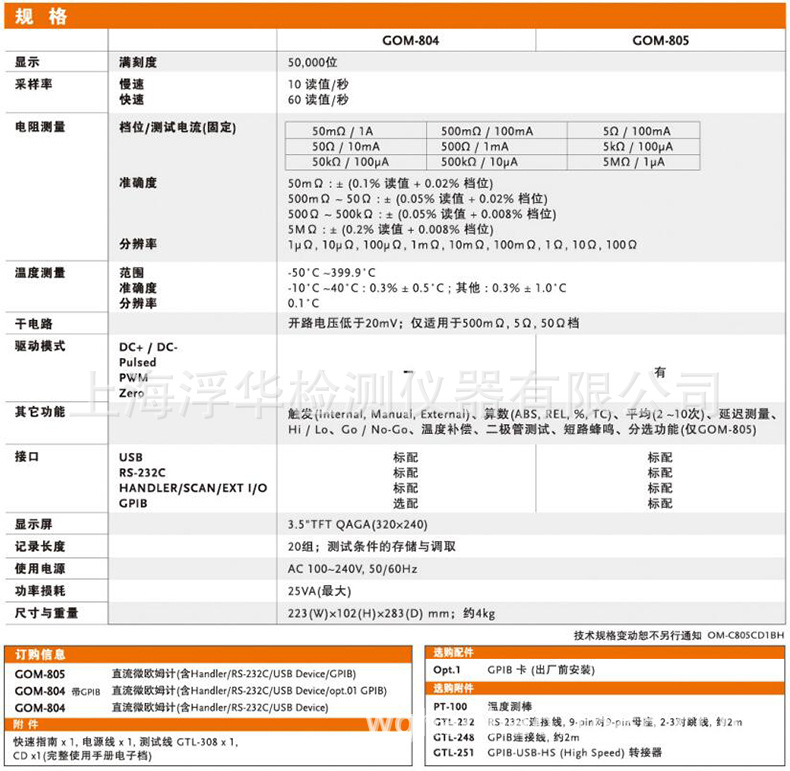Select the AC 100~240V, 50/60Hz value

[352, 569]
